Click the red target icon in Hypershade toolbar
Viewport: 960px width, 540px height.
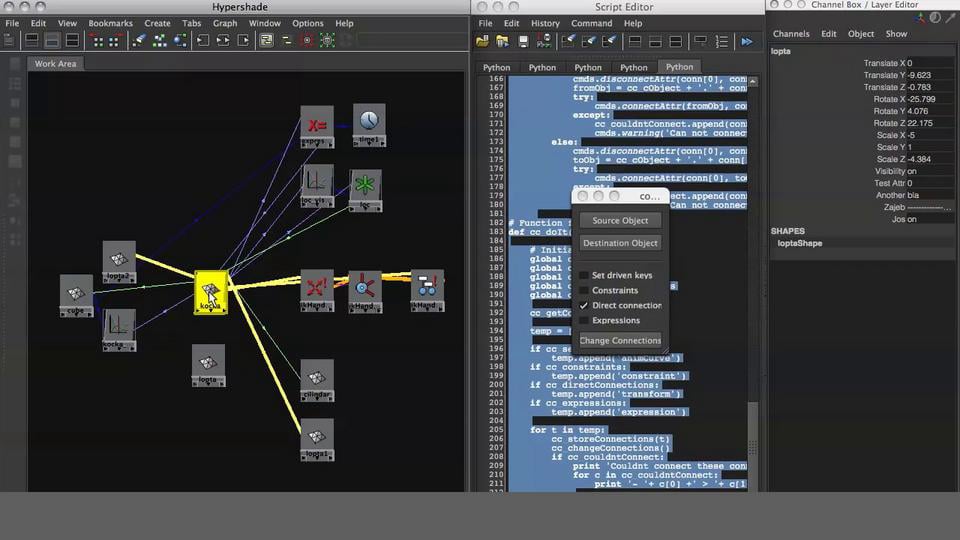307,41
